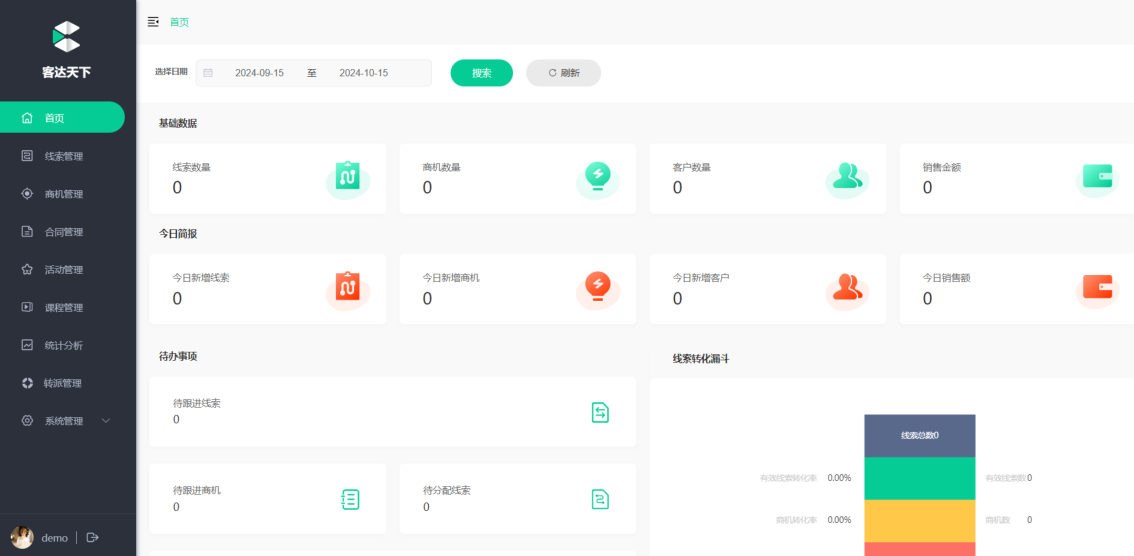Click the 统计分析 chart icon
This screenshot has height=556, width=1134.
click(27, 345)
